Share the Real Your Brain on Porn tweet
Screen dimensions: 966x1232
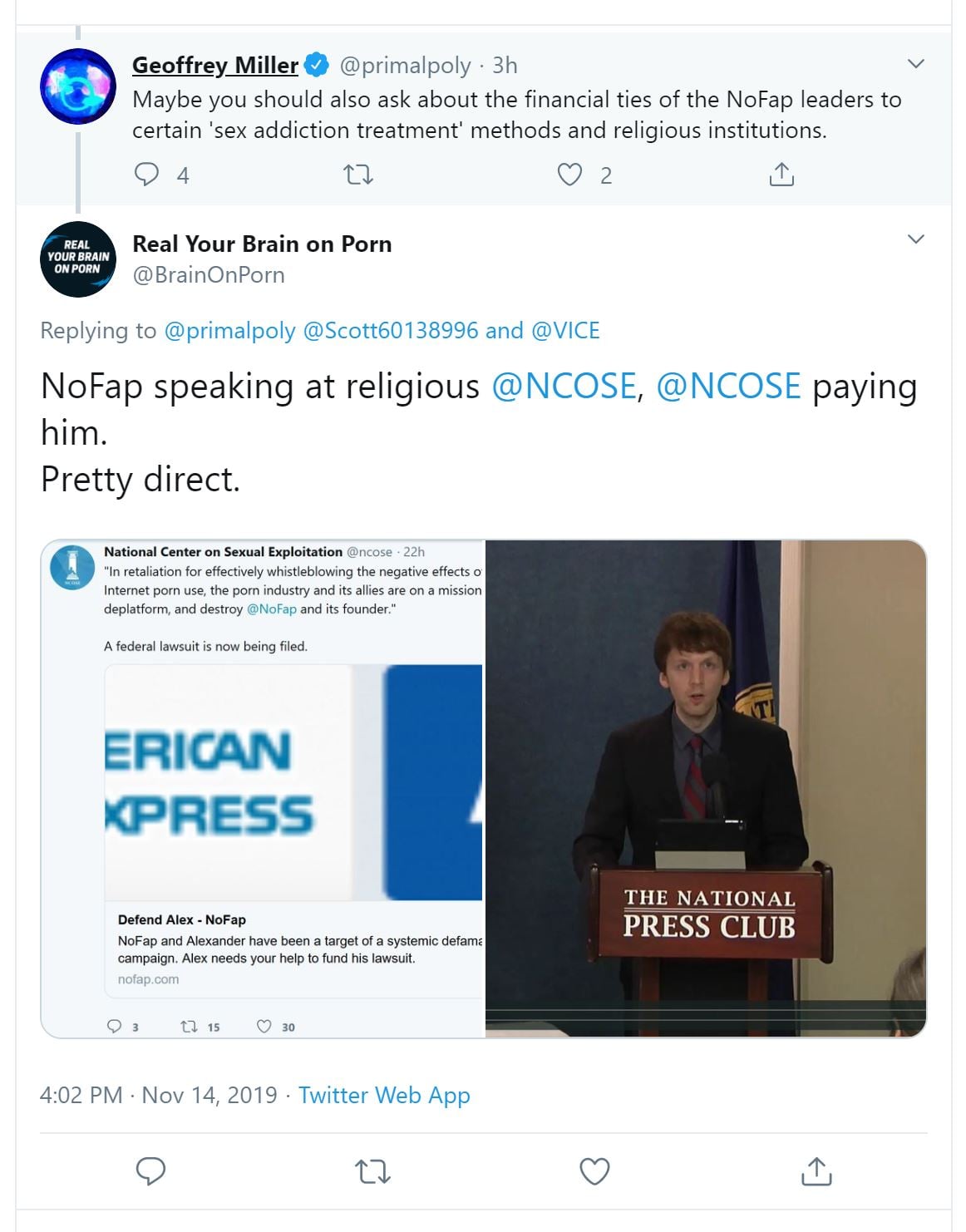(x=816, y=1170)
